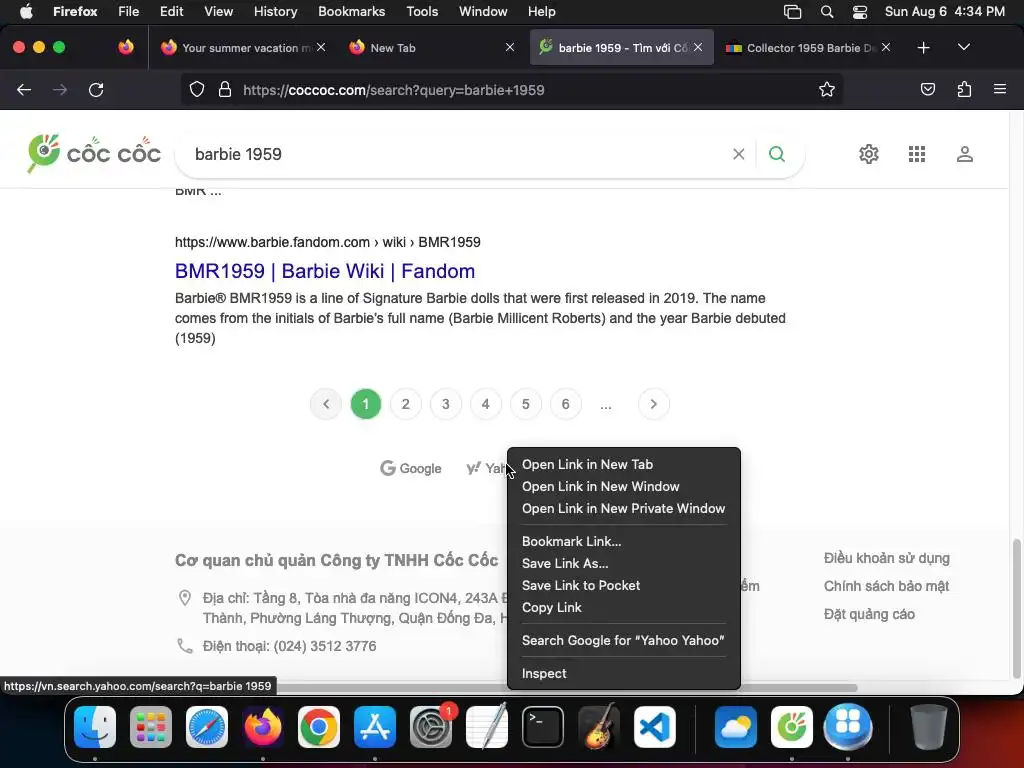Close the New Tab tab

[x=510, y=48]
